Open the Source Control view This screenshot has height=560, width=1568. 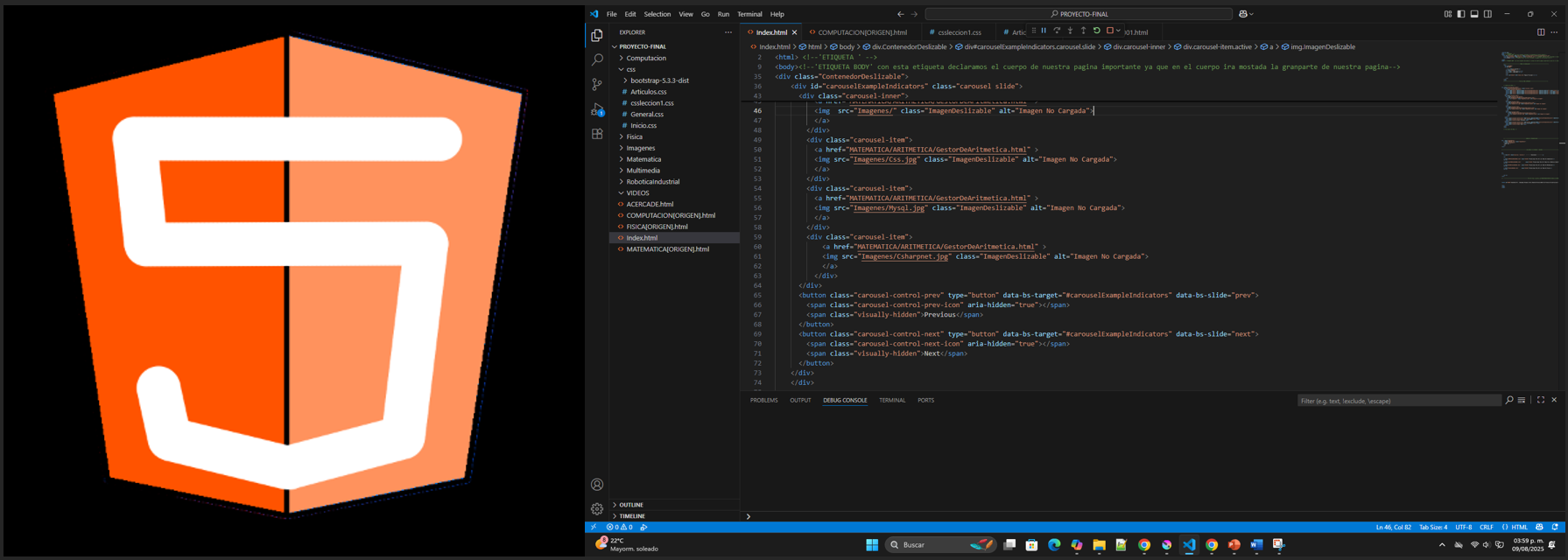(x=597, y=85)
